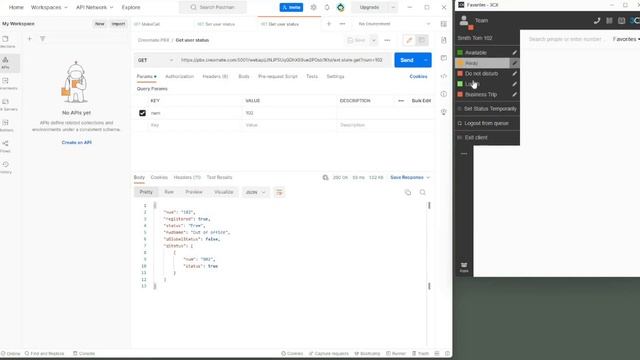Click Cookies link under Send
The width and height of the screenshot is (640, 360).
(x=418, y=76)
